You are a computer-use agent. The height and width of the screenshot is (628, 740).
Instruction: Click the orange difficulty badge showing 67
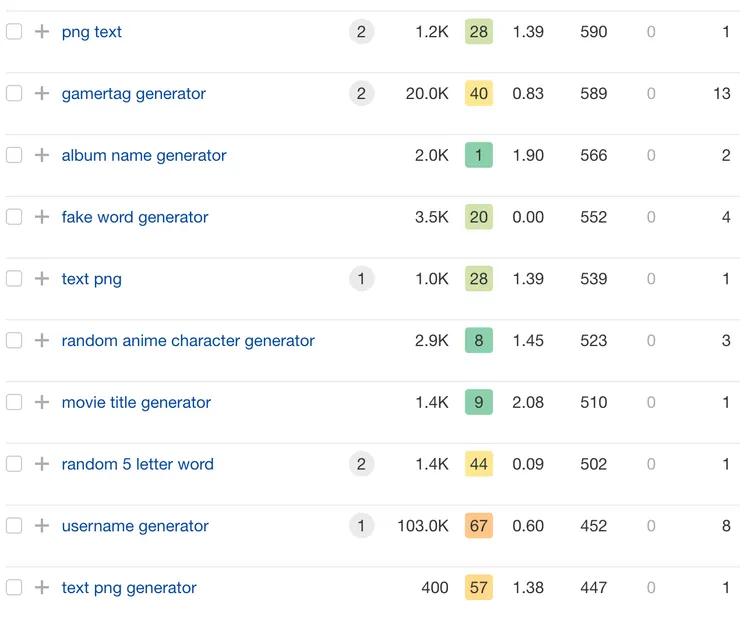point(479,526)
